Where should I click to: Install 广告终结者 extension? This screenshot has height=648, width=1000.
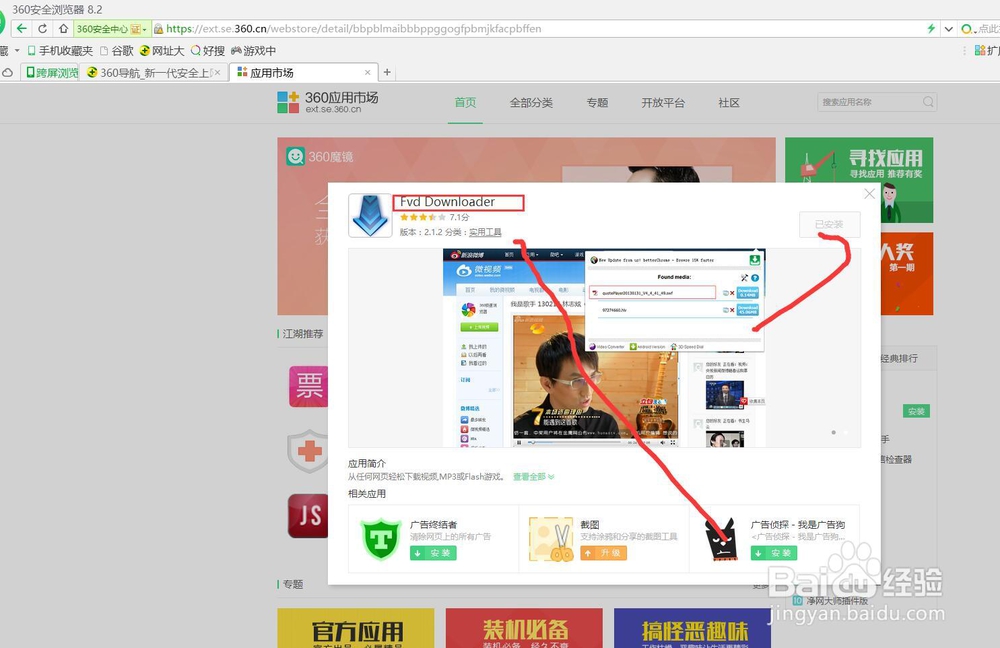point(433,553)
